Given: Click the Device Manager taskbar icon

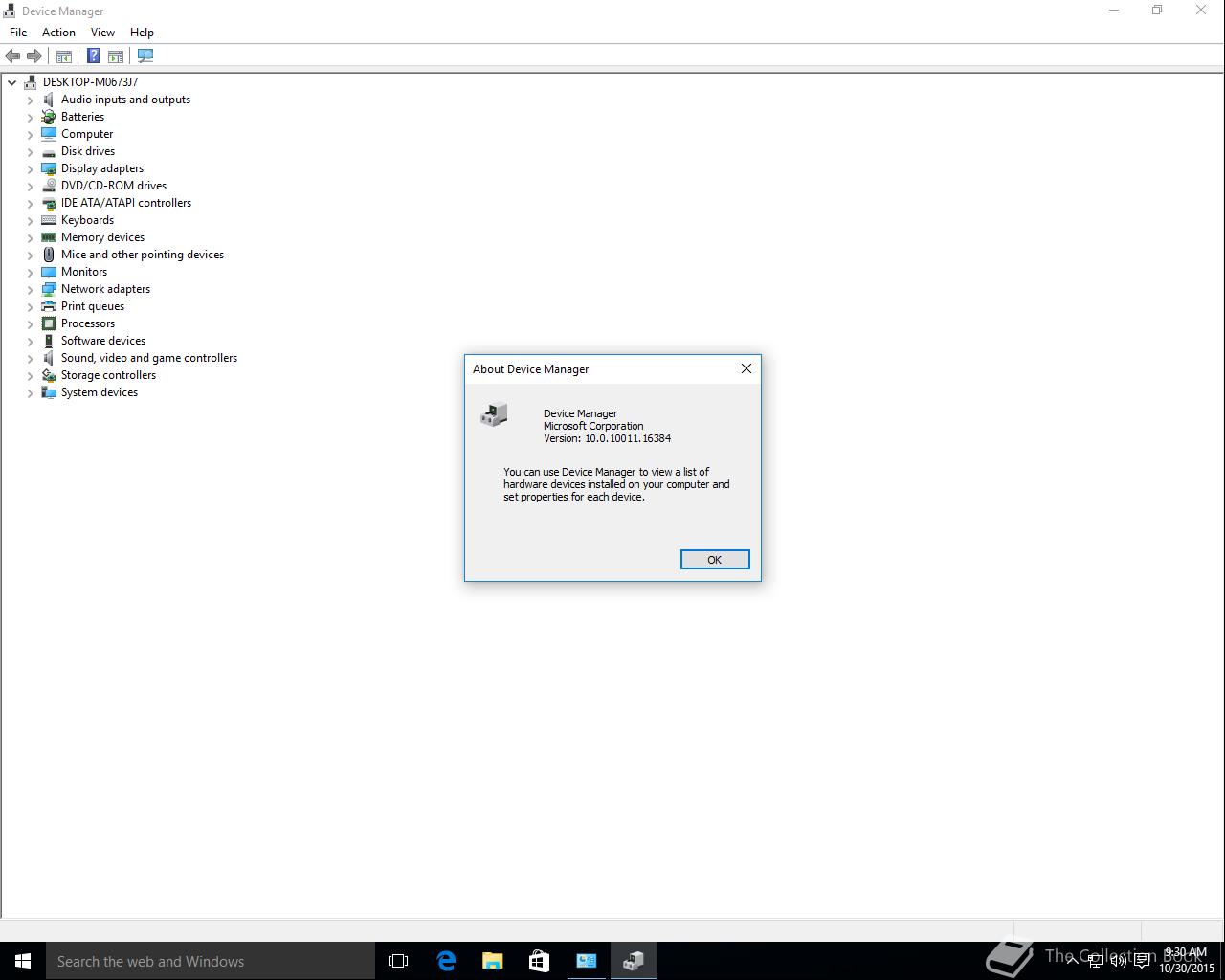Looking at the screenshot, I should (633, 961).
